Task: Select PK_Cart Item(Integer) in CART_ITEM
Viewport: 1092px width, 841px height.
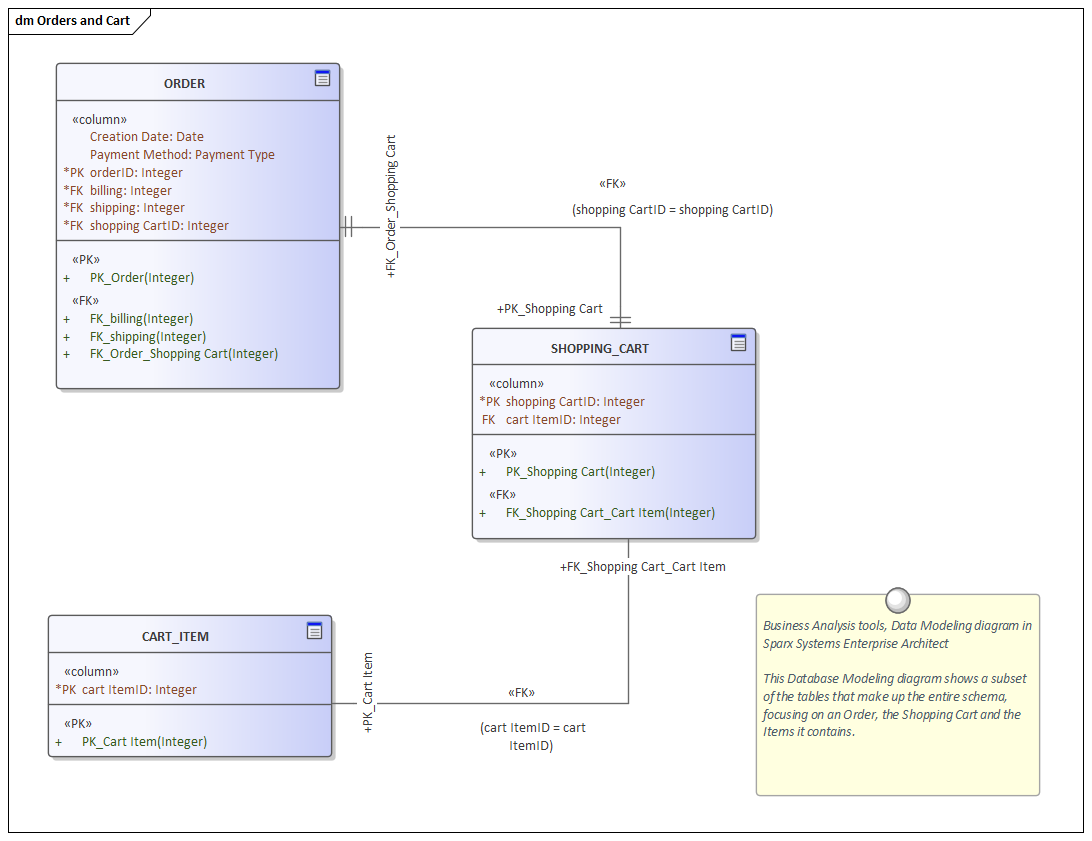Action: coord(145,741)
